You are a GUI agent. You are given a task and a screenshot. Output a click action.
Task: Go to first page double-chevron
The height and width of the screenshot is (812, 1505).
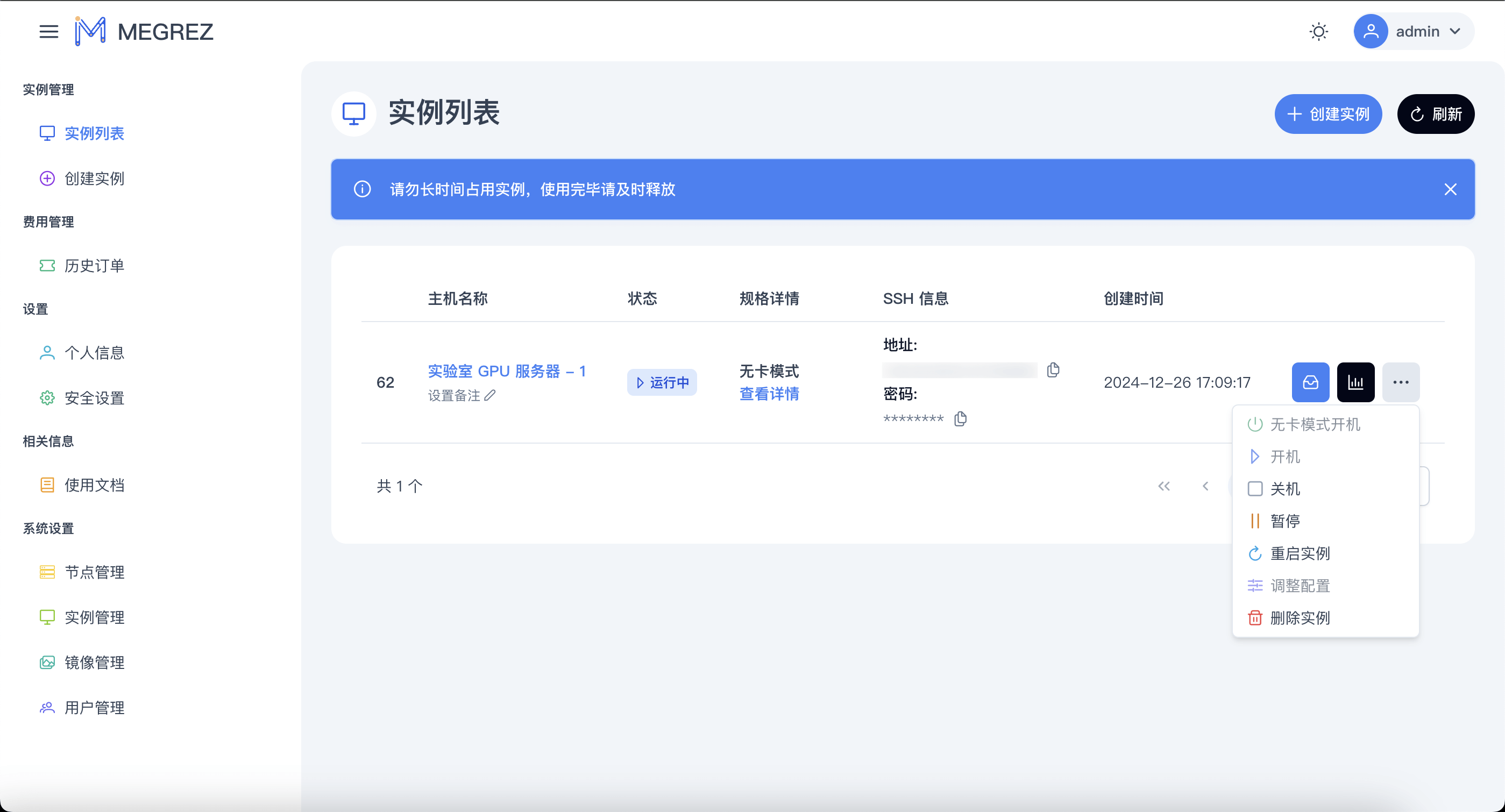click(1164, 486)
